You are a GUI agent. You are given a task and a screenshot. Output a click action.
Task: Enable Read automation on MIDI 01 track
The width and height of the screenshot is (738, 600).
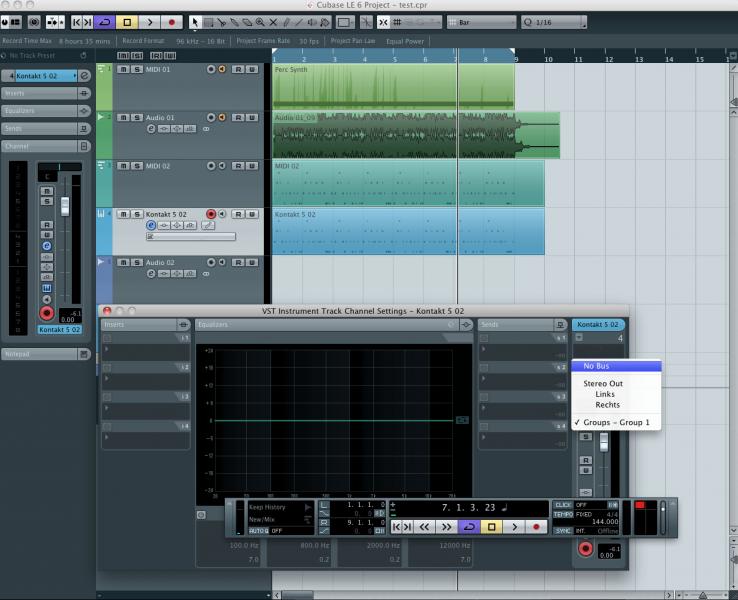point(238,69)
